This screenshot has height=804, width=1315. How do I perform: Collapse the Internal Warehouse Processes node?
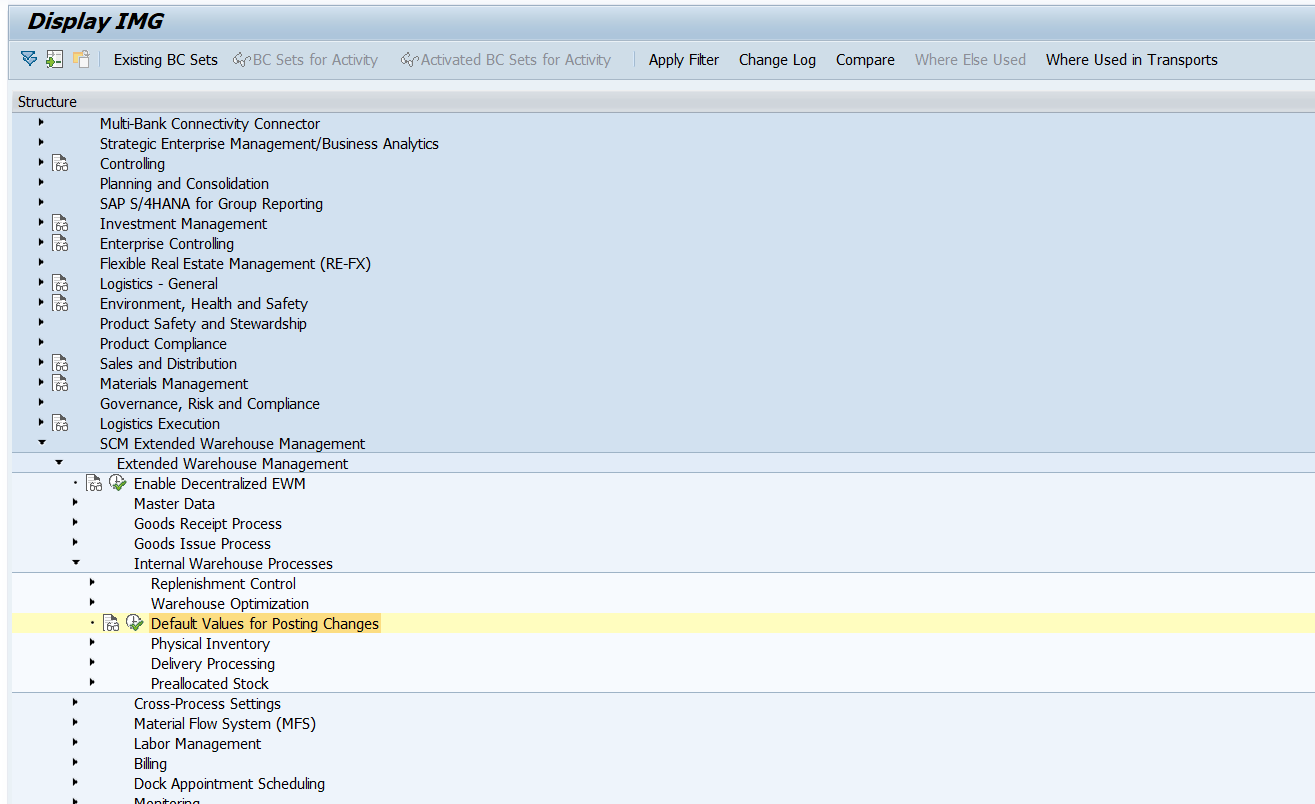point(75,562)
